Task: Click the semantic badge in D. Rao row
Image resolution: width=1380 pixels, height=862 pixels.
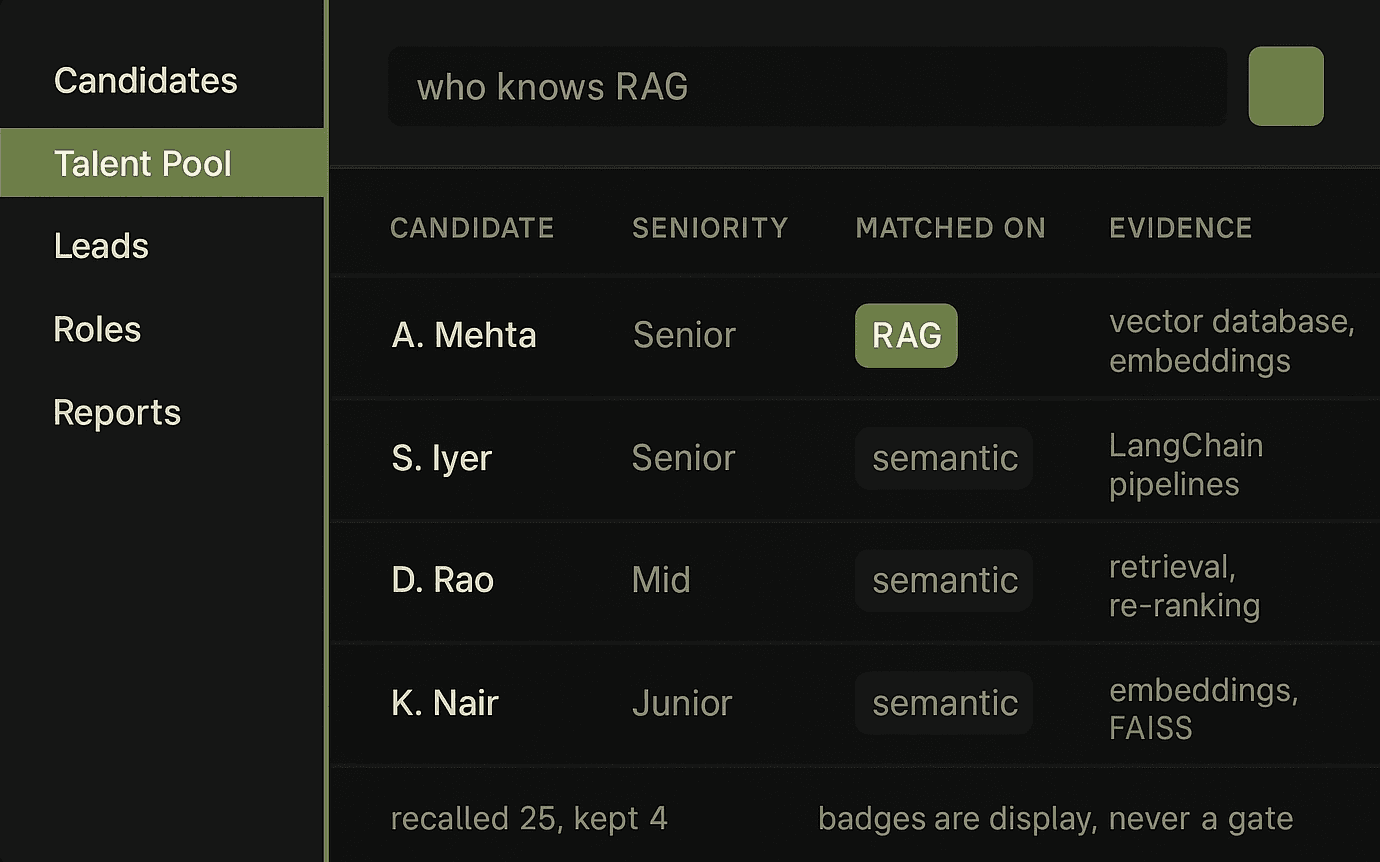Action: point(944,580)
